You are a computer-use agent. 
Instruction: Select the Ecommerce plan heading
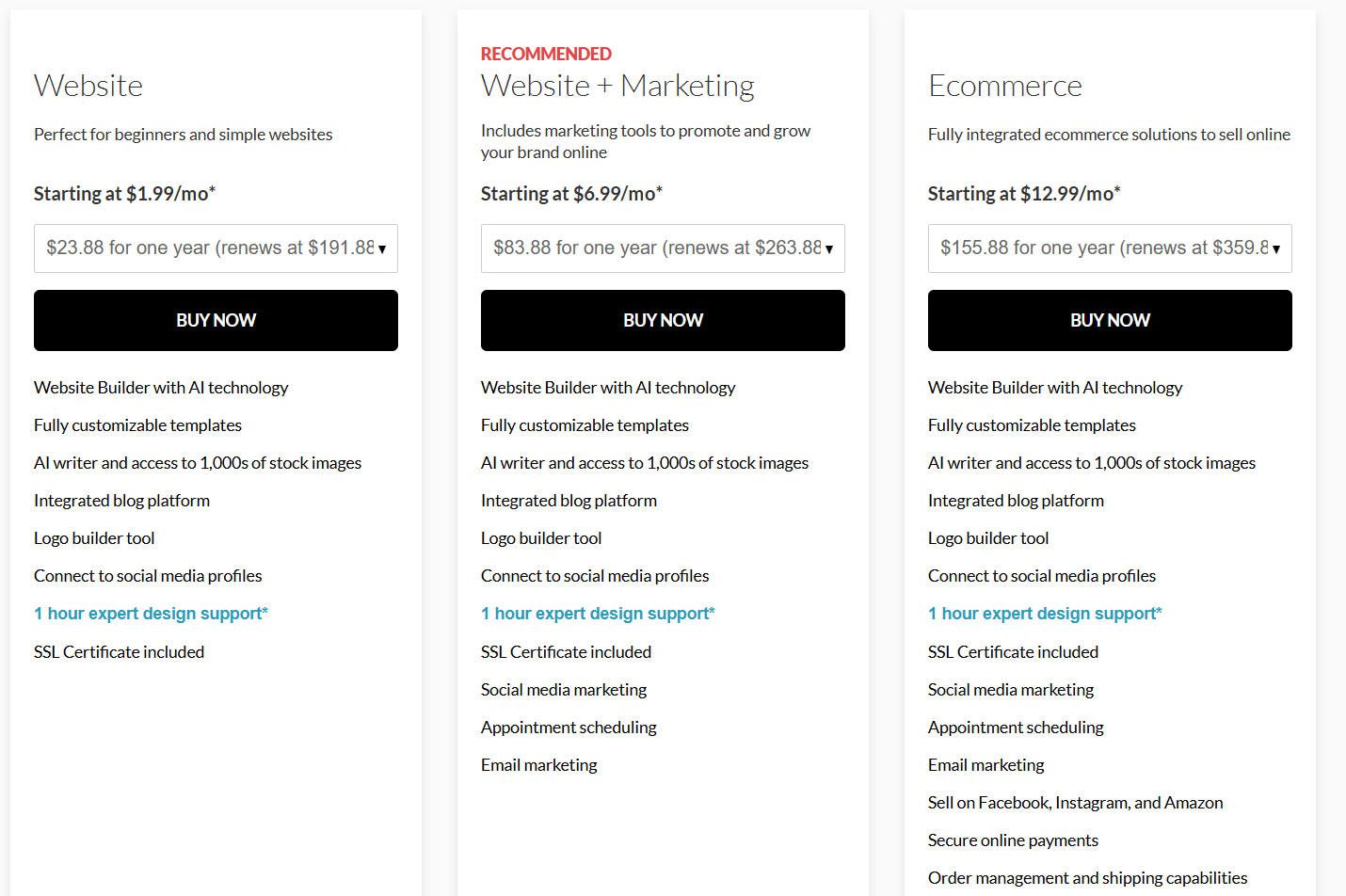point(1005,86)
